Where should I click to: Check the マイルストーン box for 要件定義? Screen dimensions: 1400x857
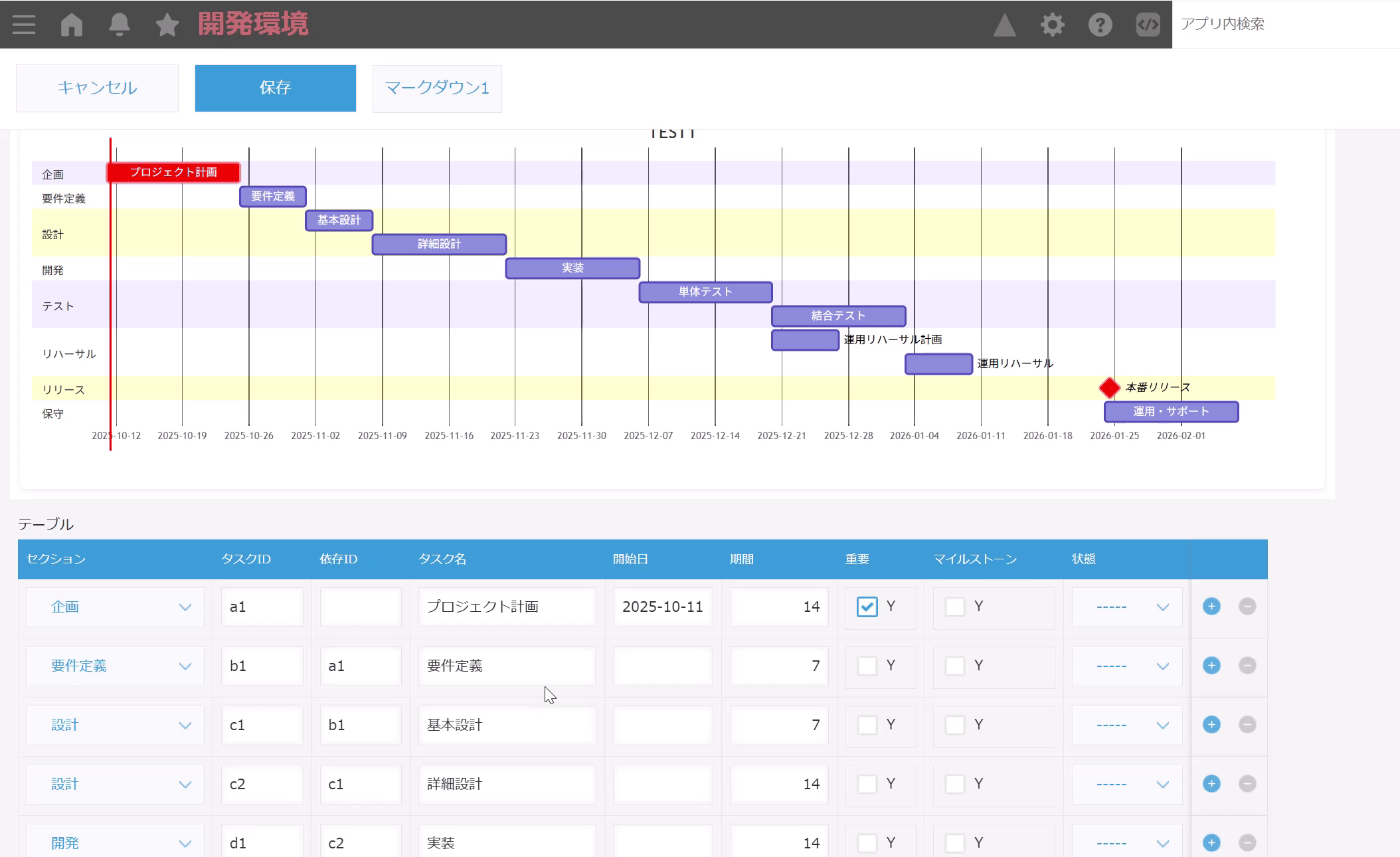(954, 666)
